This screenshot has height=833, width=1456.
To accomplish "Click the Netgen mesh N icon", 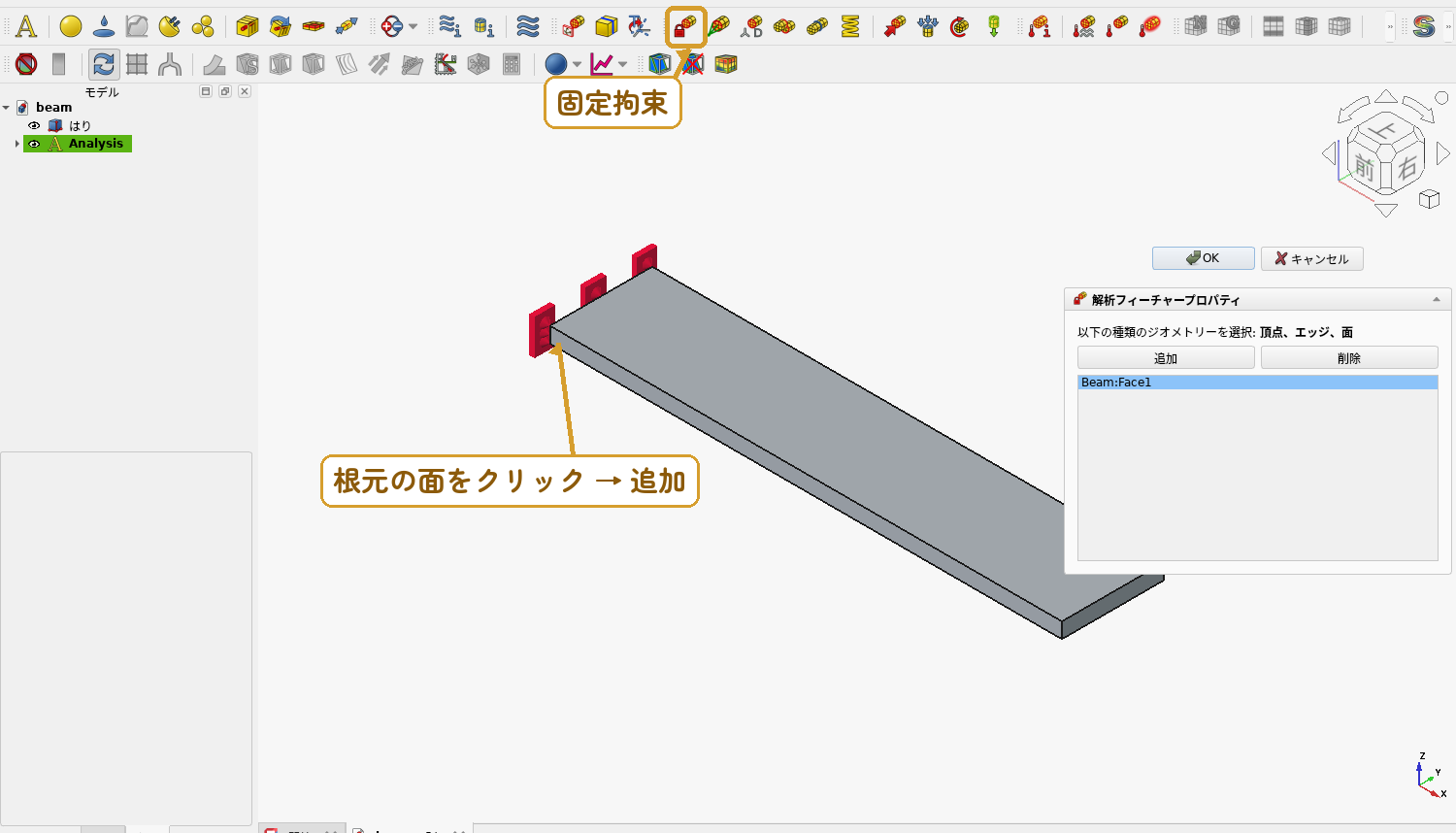I will 1196,26.
